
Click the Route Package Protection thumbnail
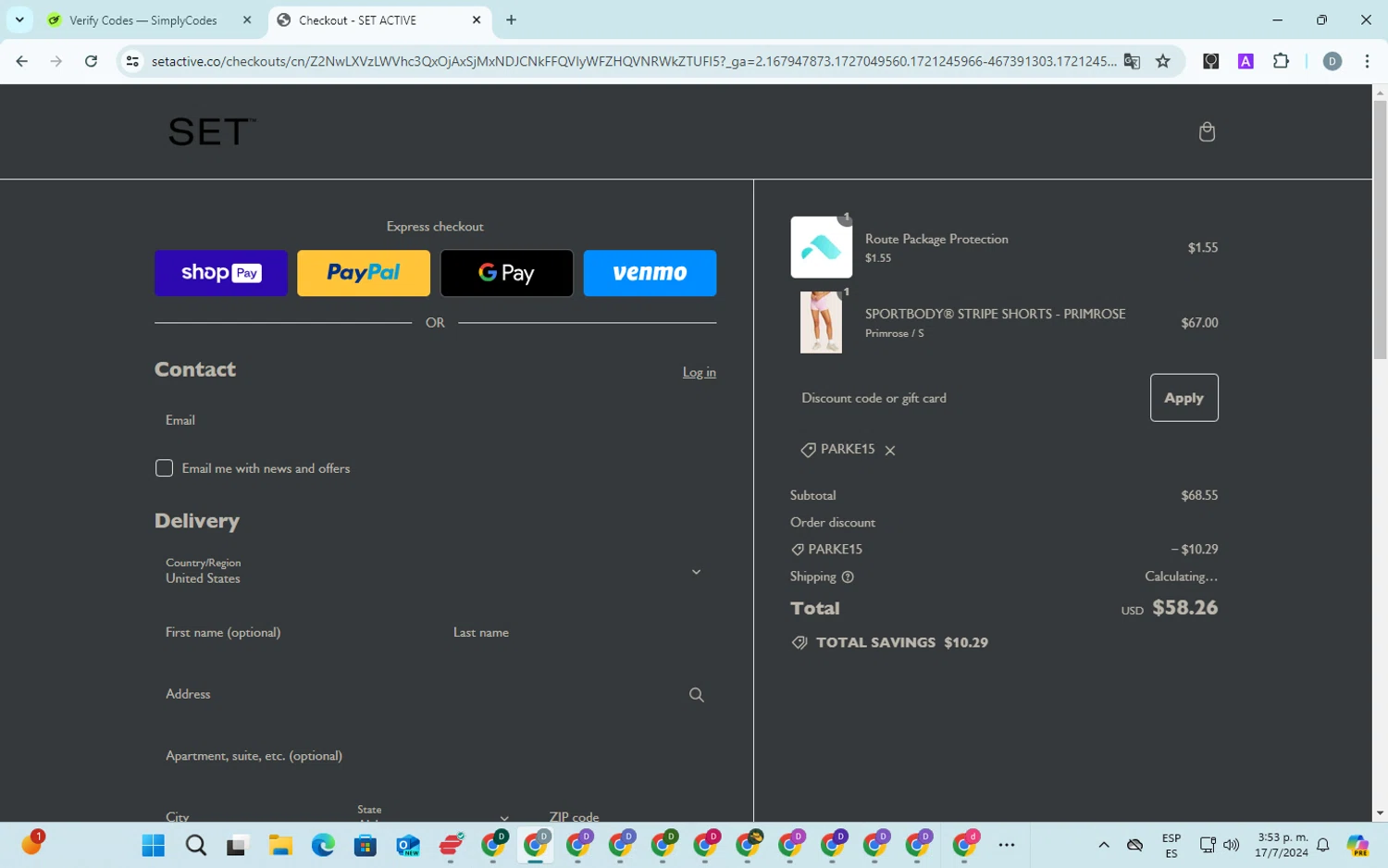pos(821,247)
